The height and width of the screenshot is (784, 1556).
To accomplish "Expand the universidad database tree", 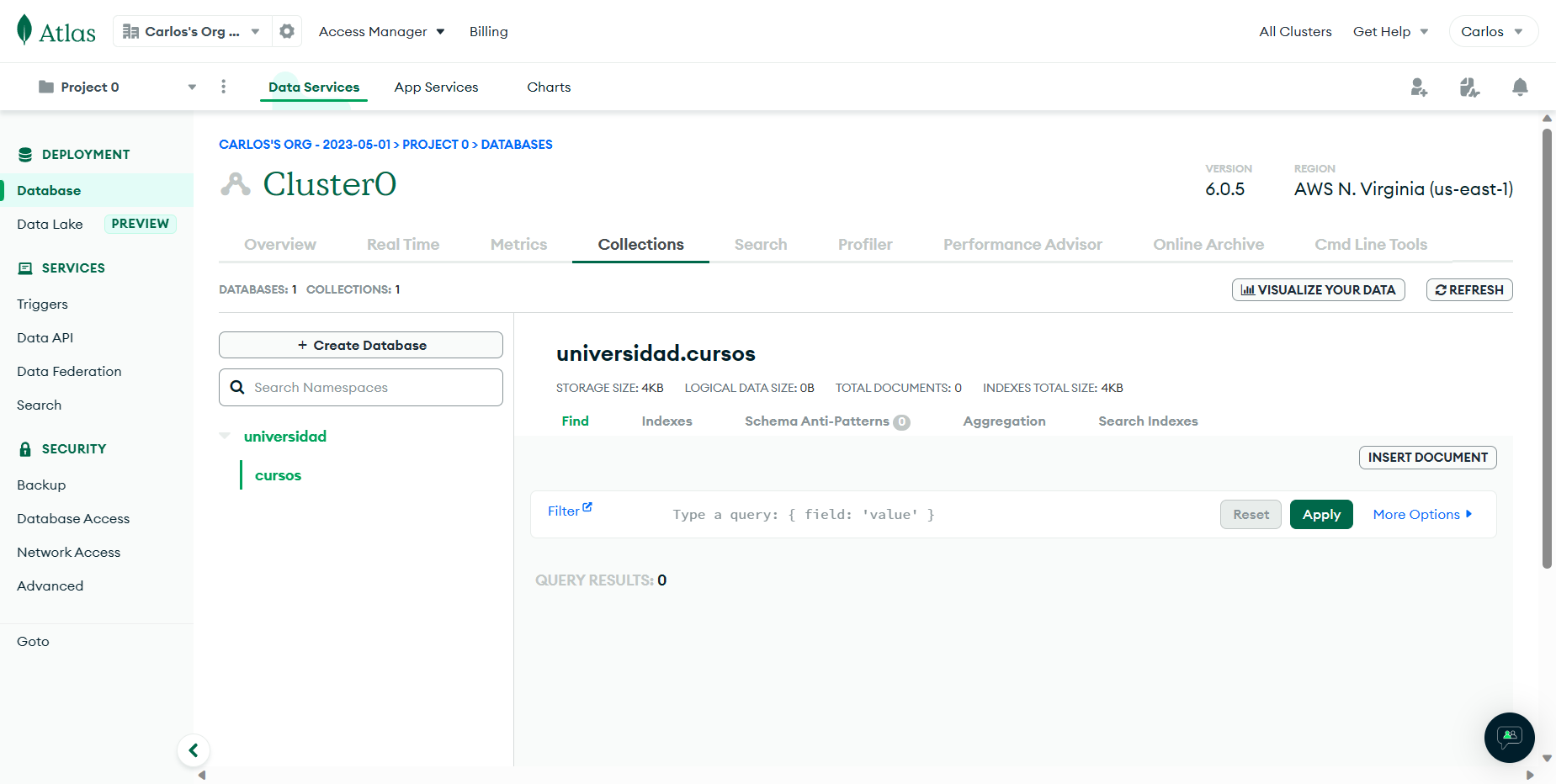I will [x=225, y=436].
